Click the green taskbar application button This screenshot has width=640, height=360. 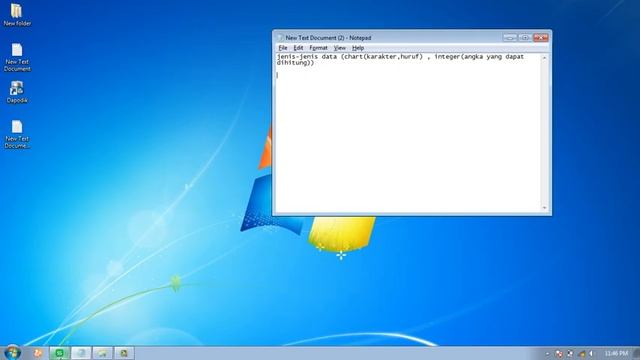tap(60, 353)
